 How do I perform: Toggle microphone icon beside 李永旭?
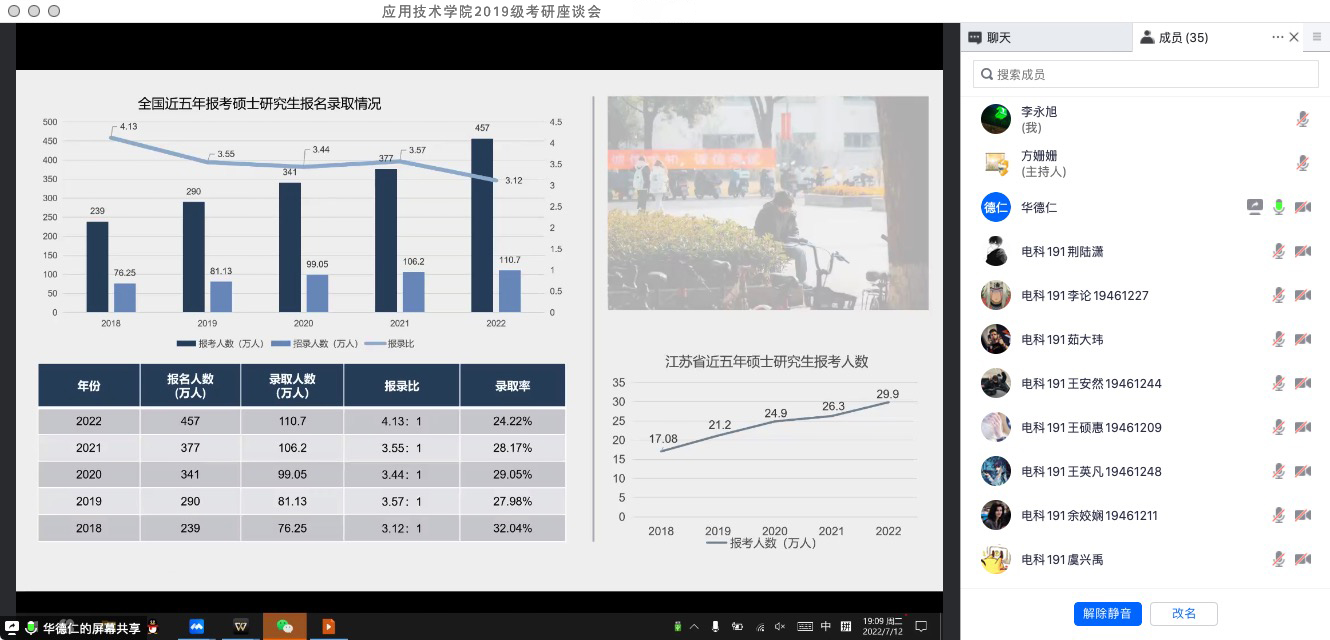pos(1302,120)
